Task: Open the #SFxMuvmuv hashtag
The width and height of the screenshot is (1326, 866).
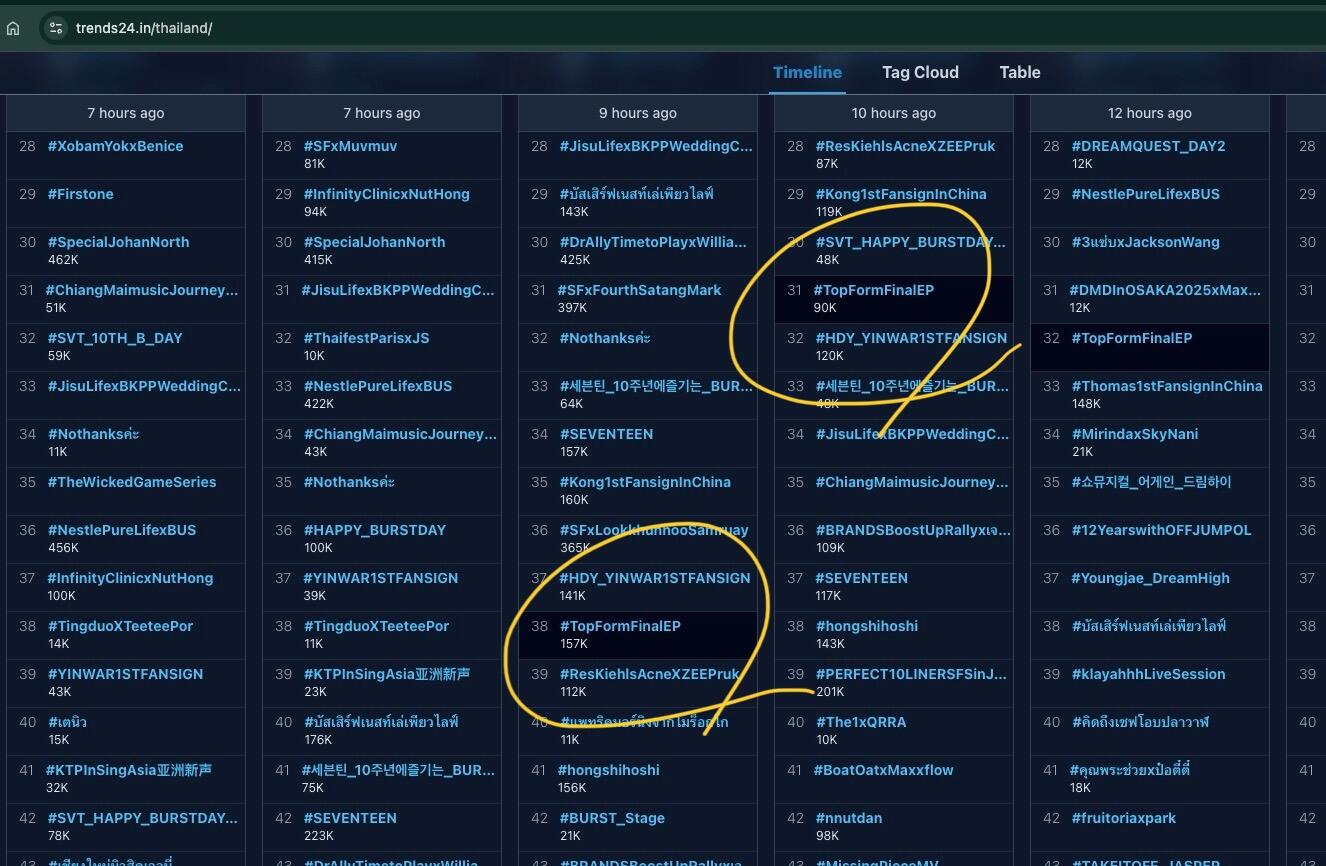Action: (x=350, y=146)
